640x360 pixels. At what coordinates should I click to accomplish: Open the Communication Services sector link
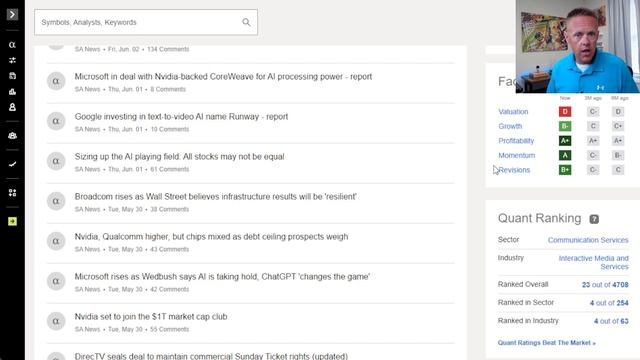[x=588, y=240]
